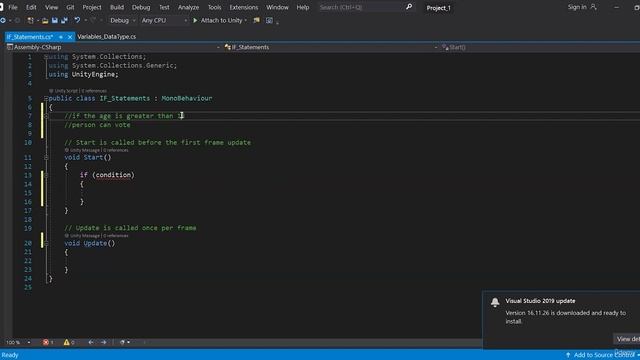640x360 pixels.
Task: Open the Extensions menu
Action: tap(244, 7)
